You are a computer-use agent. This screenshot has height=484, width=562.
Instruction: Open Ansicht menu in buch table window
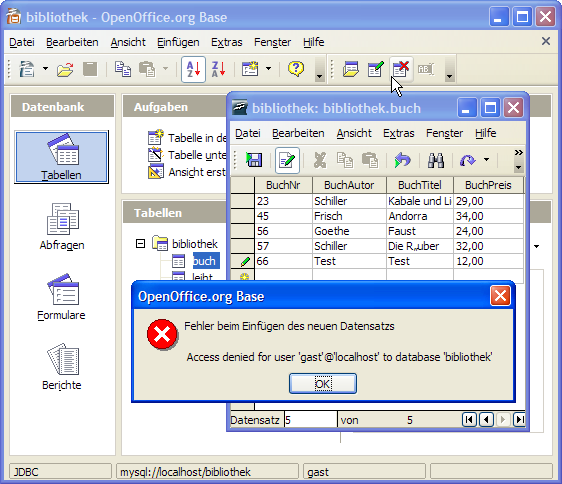[x=354, y=133]
